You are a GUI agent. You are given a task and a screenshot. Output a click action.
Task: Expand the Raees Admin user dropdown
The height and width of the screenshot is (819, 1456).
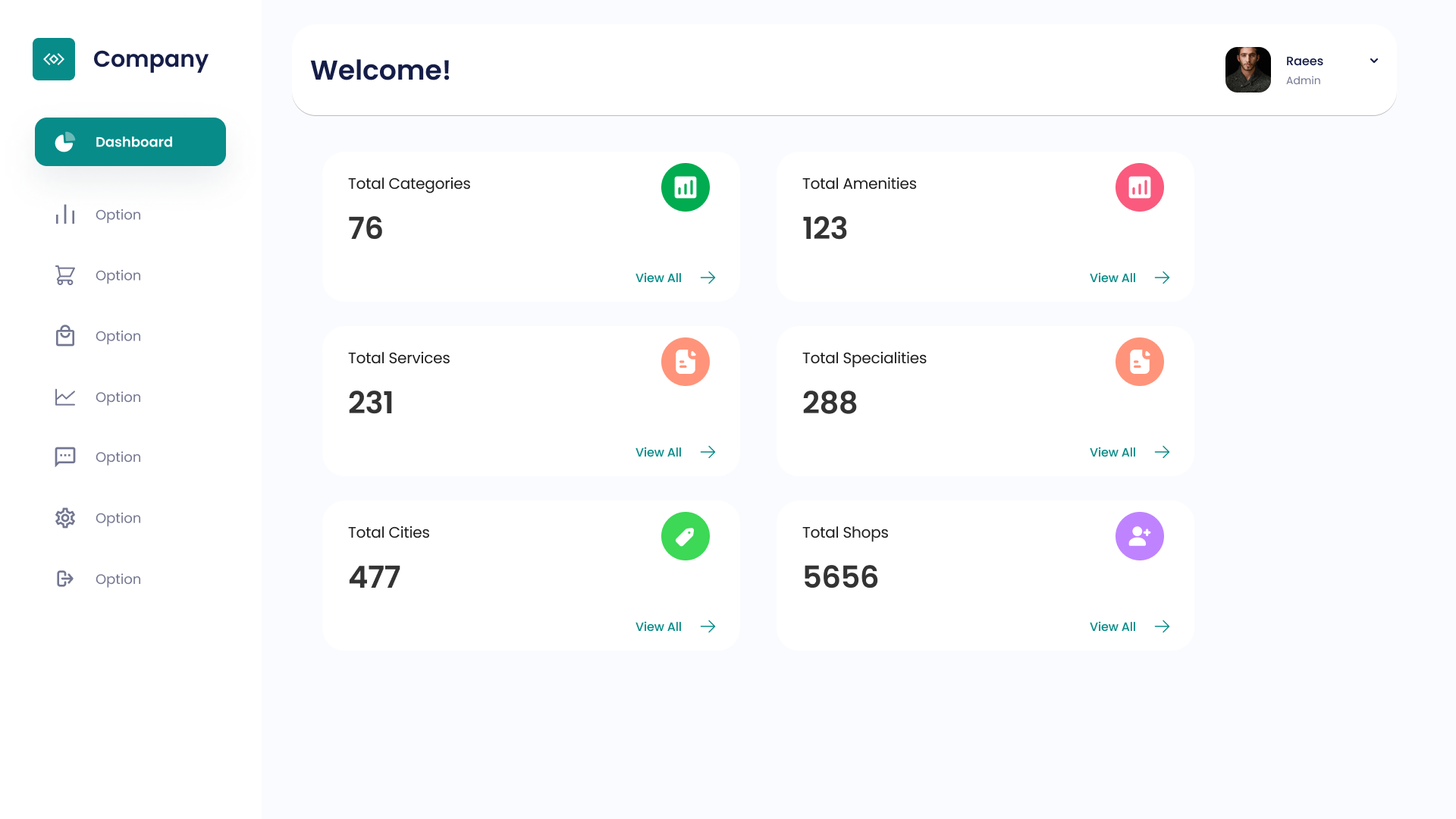(x=1373, y=60)
